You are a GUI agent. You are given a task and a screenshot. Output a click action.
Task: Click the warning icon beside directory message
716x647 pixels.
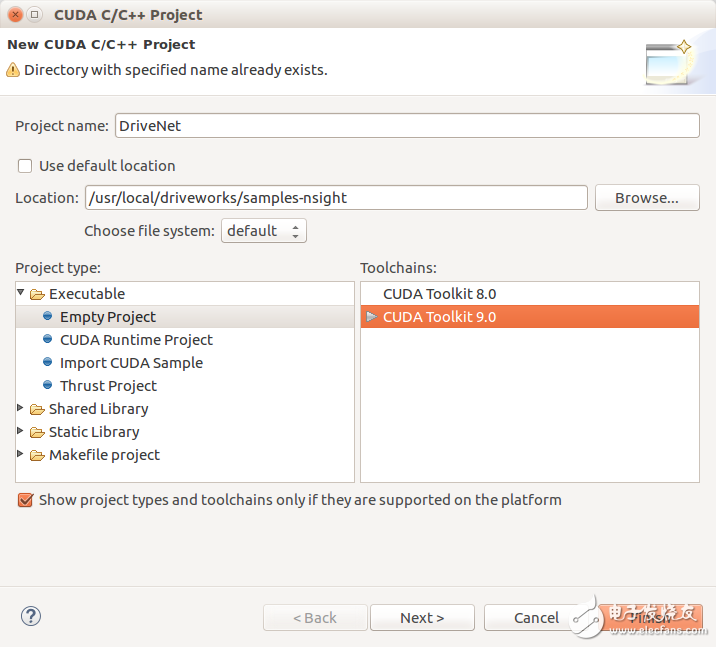point(13,70)
